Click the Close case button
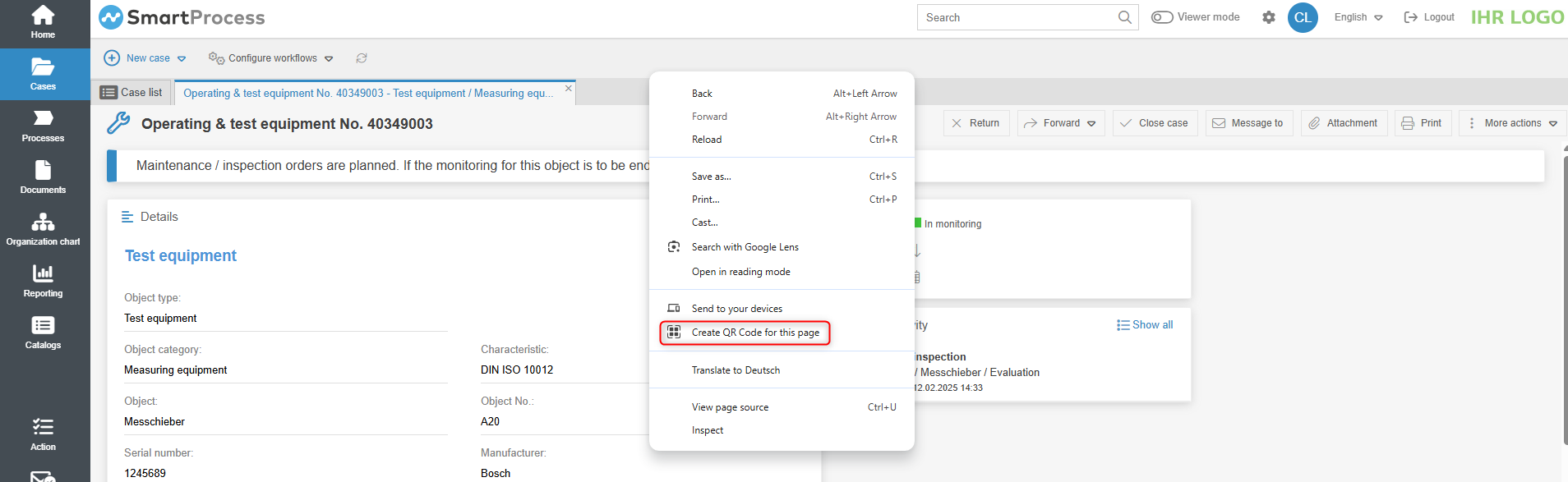The height and width of the screenshot is (482, 1568). click(1155, 123)
